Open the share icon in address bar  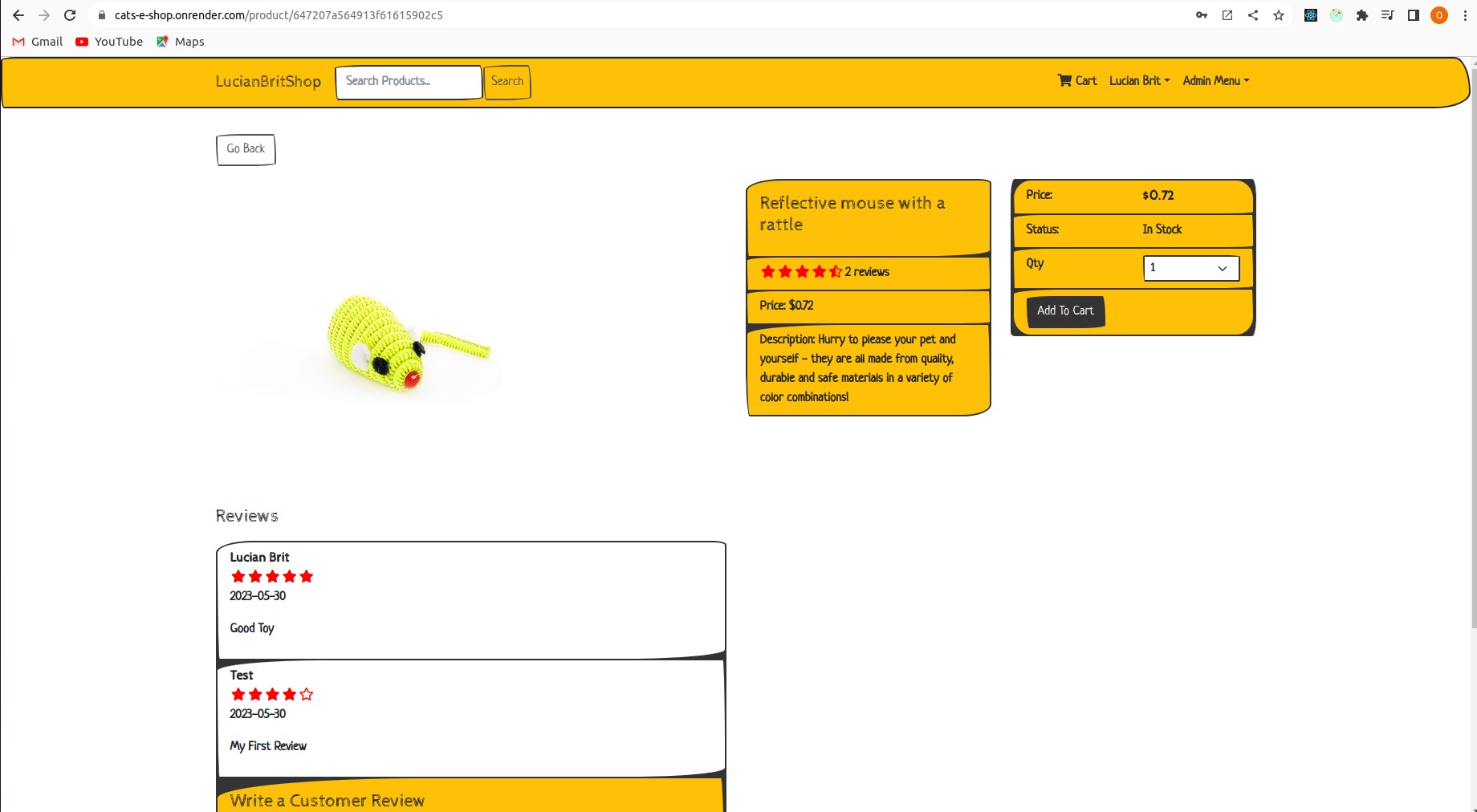click(x=1253, y=15)
